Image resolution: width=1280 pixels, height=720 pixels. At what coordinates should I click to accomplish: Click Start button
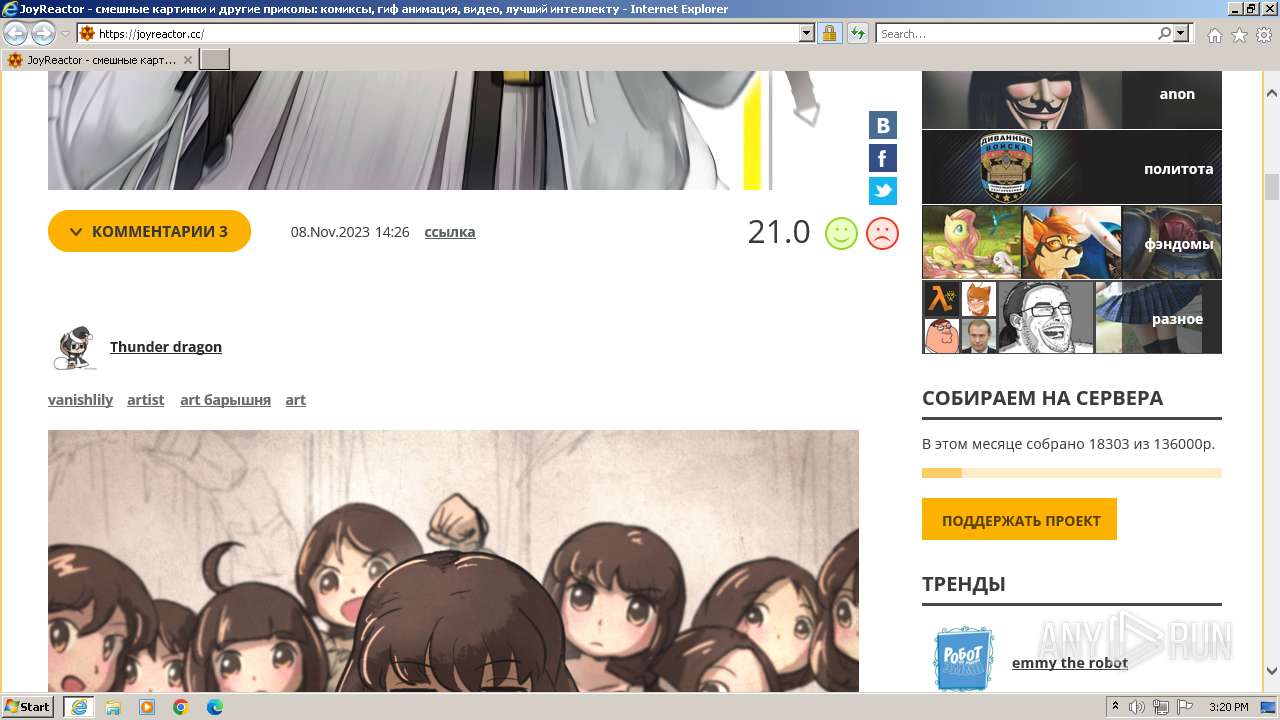28,707
